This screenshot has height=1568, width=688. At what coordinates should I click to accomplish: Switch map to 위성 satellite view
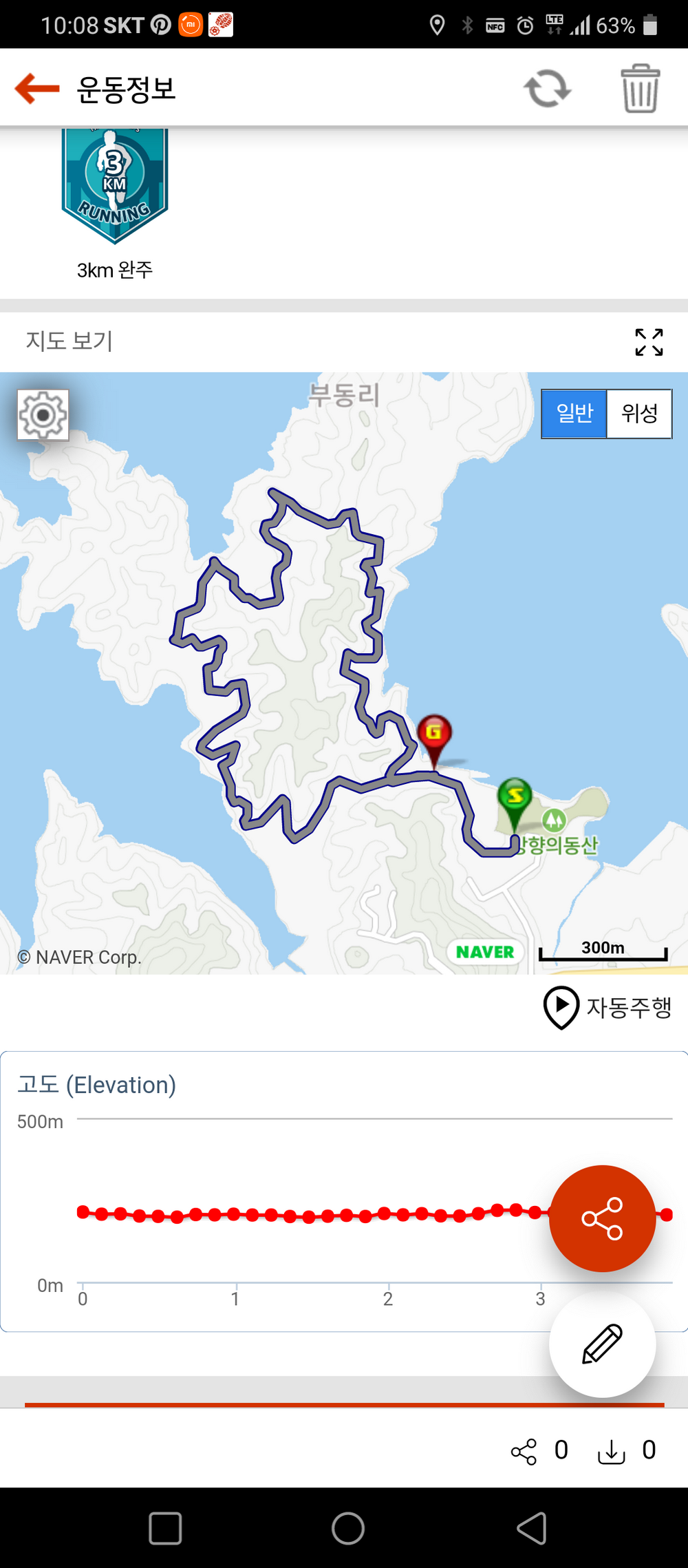coord(639,414)
